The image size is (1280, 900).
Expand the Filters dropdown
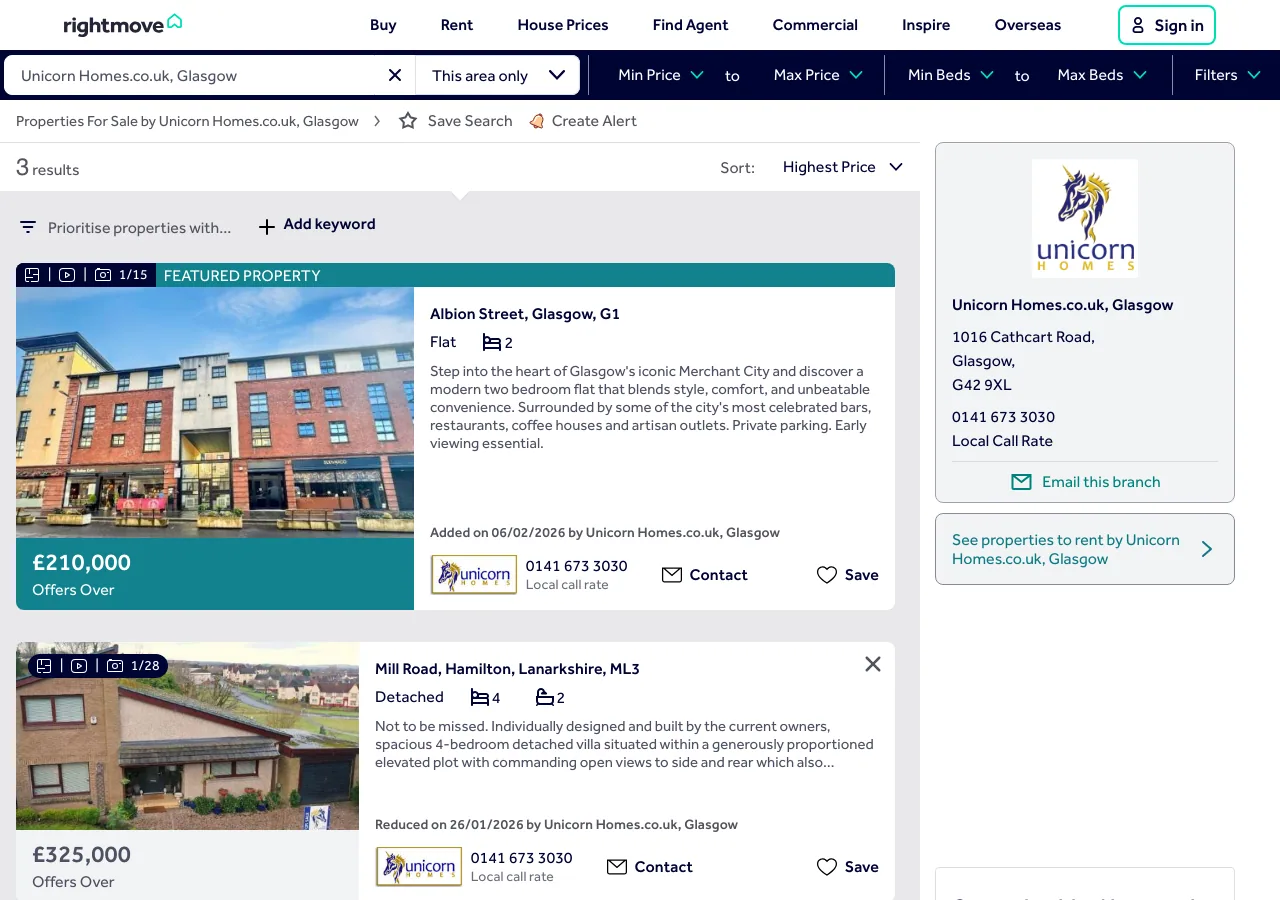(1227, 75)
